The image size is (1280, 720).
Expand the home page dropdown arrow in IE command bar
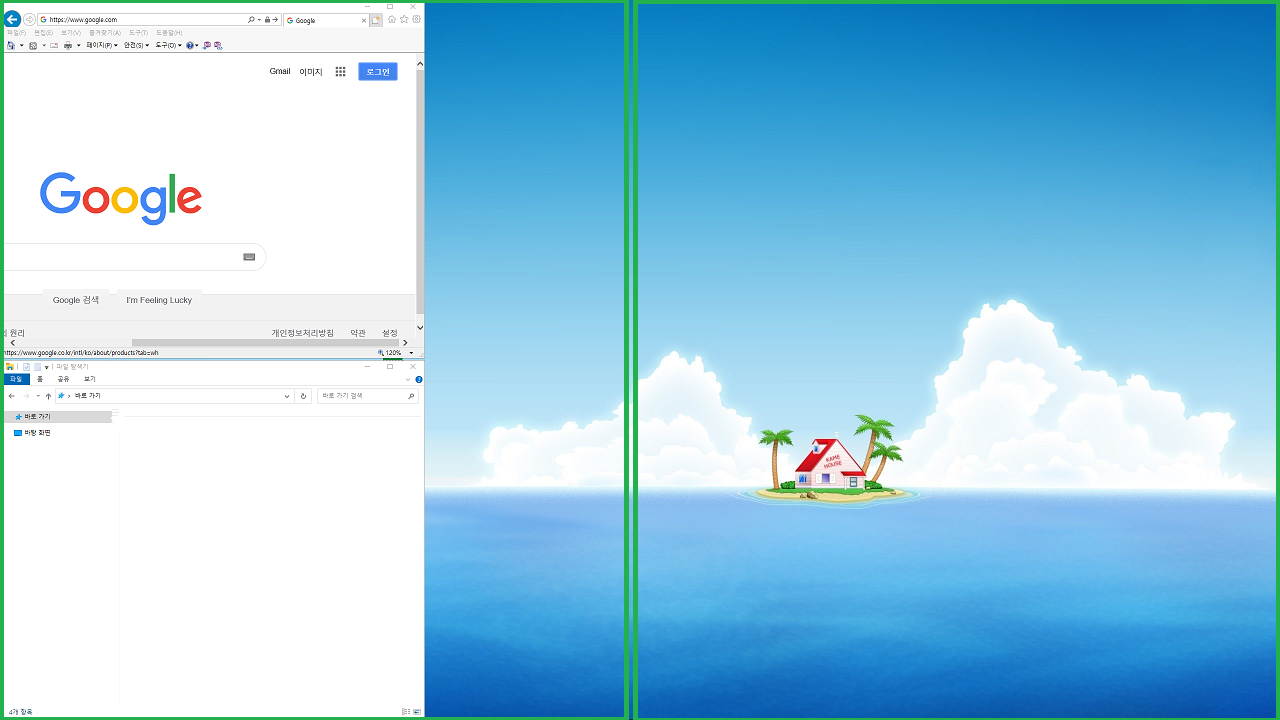(x=21, y=45)
